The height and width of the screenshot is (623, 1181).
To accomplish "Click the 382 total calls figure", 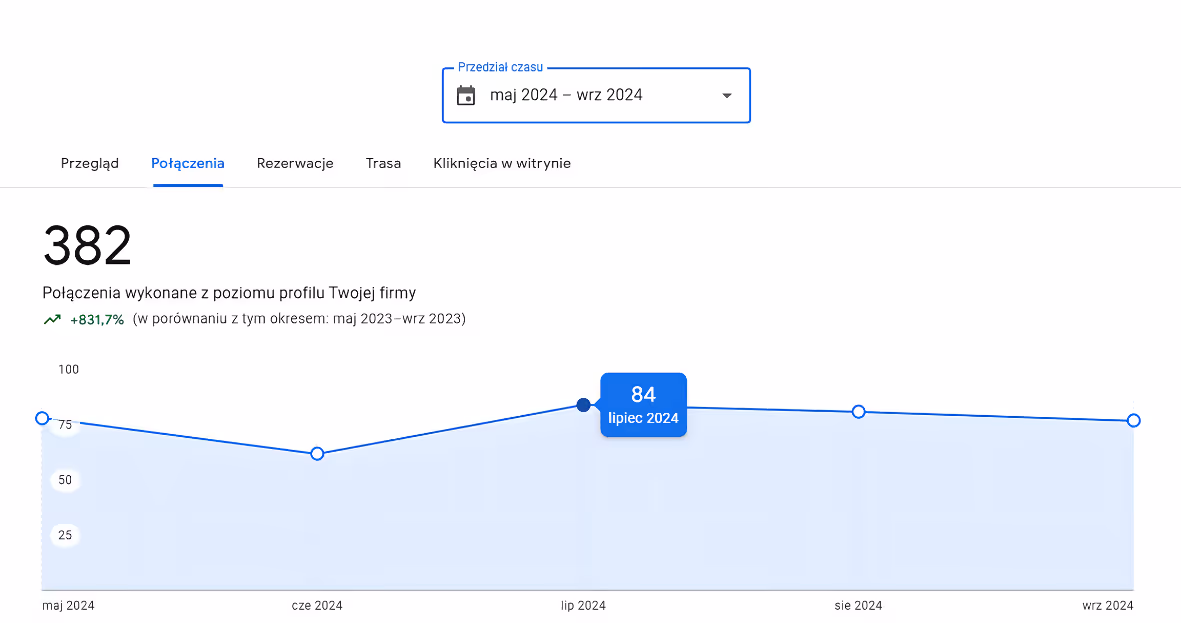I will coord(87,246).
